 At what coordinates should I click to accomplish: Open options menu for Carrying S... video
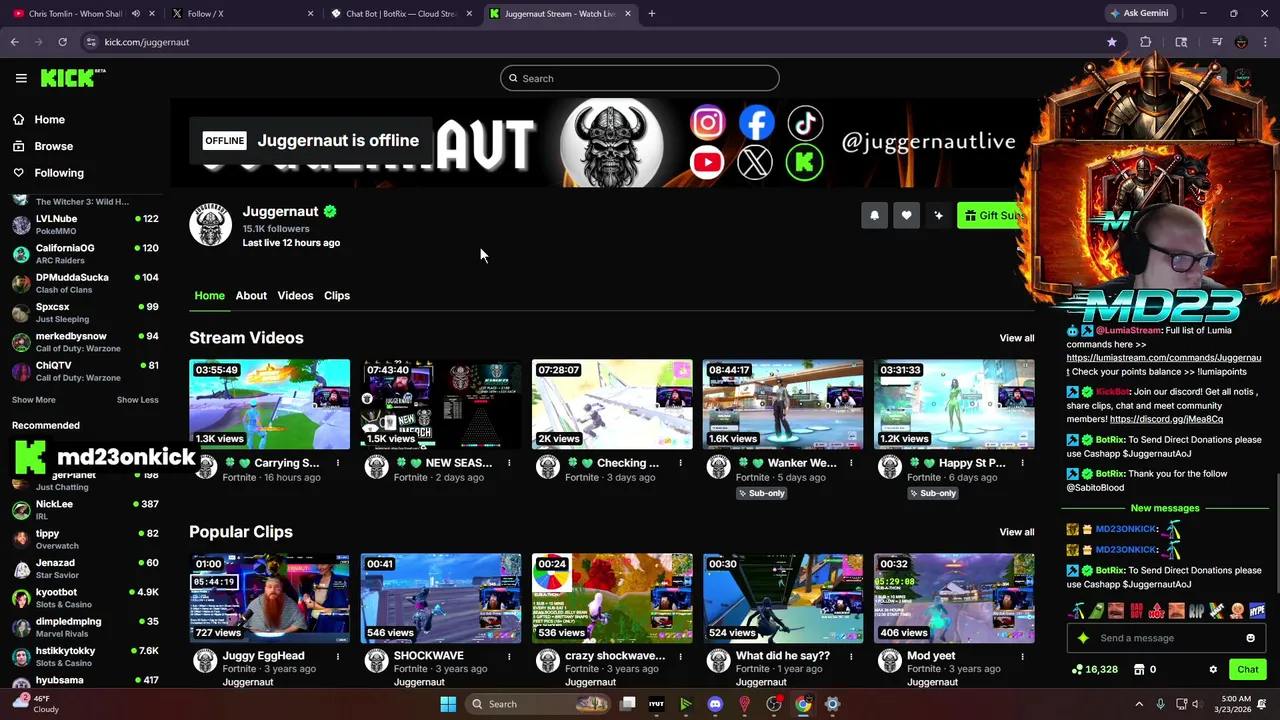(x=338, y=463)
